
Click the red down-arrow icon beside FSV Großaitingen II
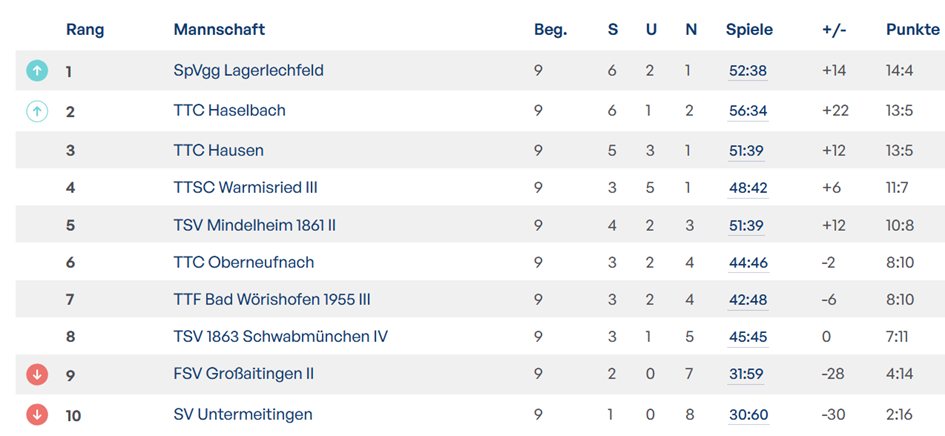click(x=36, y=374)
